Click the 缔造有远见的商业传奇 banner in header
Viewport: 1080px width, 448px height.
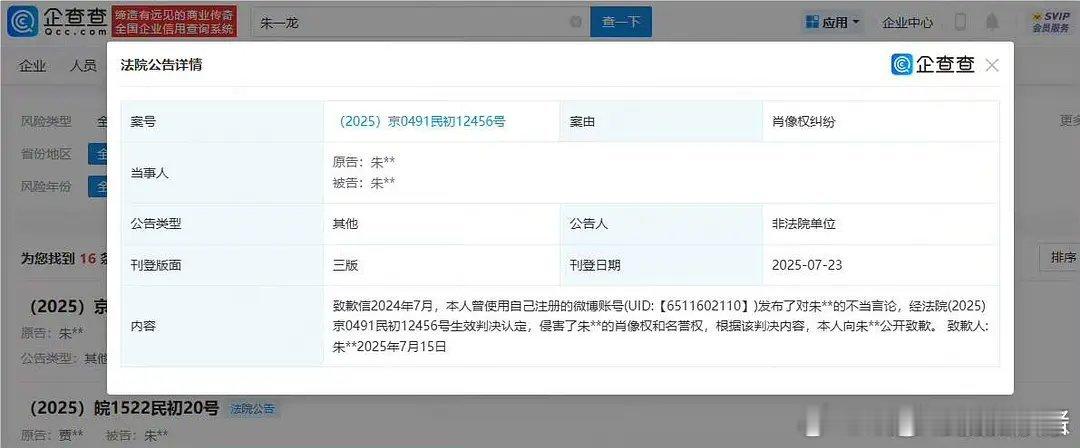174,22
